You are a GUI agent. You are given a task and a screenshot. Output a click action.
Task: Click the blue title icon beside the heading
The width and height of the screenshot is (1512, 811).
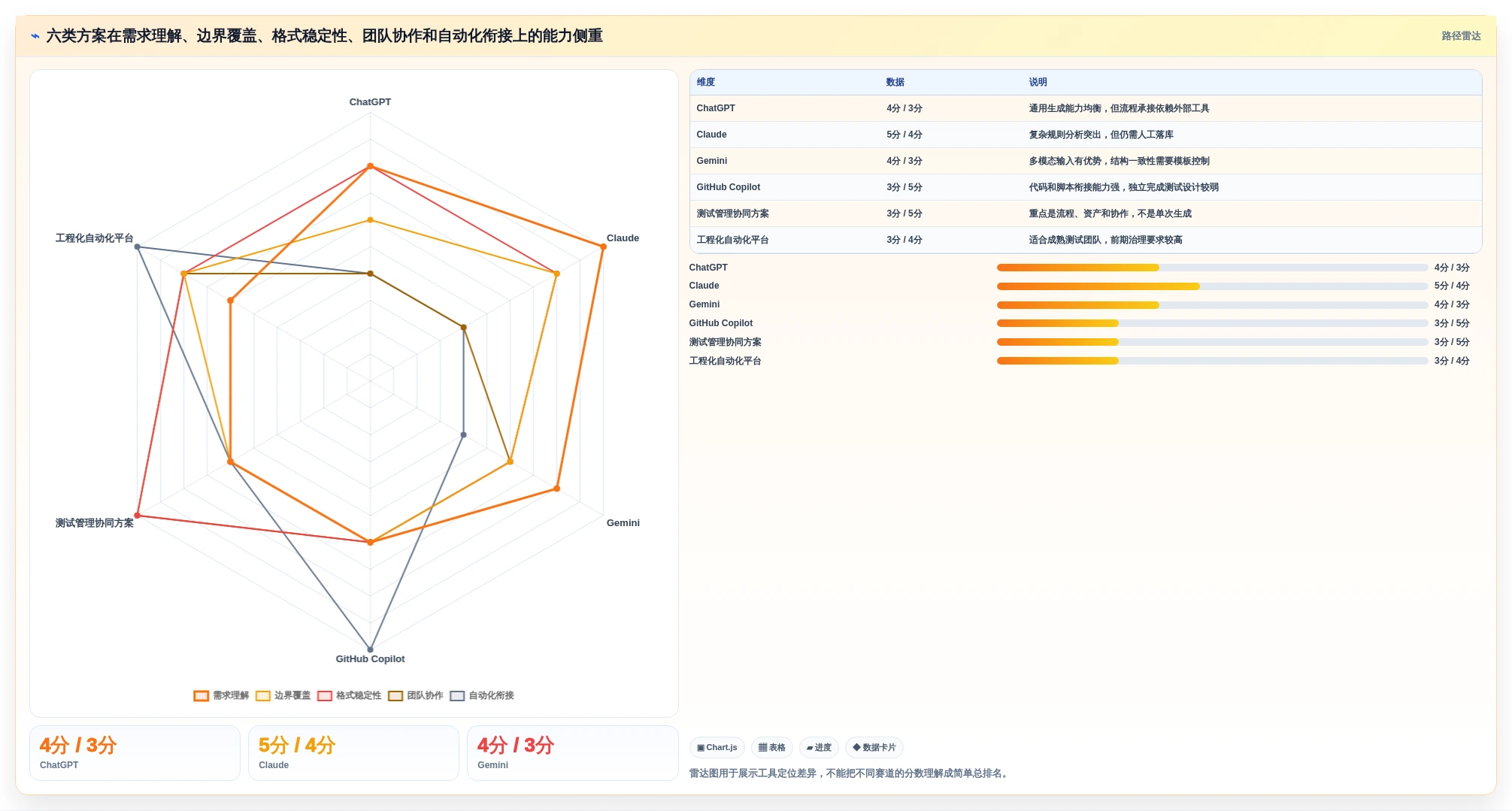click(x=35, y=36)
